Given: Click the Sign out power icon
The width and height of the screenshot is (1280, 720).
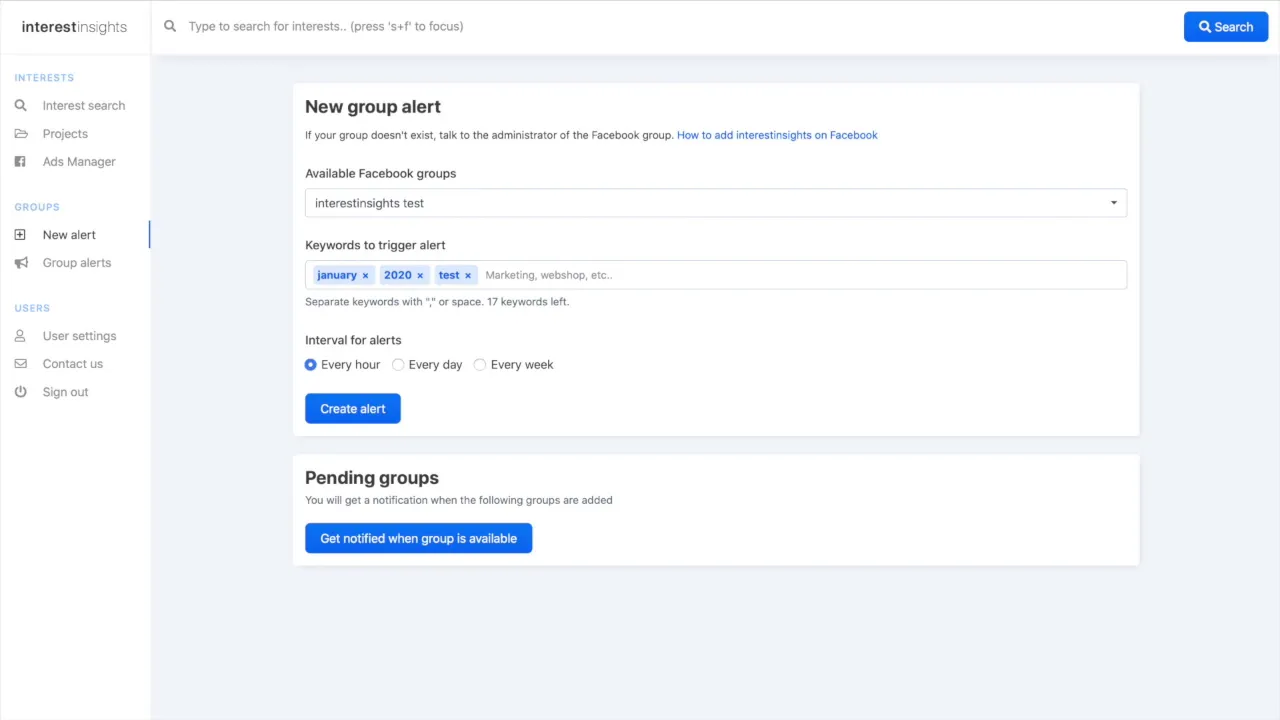Looking at the screenshot, I should point(20,392).
